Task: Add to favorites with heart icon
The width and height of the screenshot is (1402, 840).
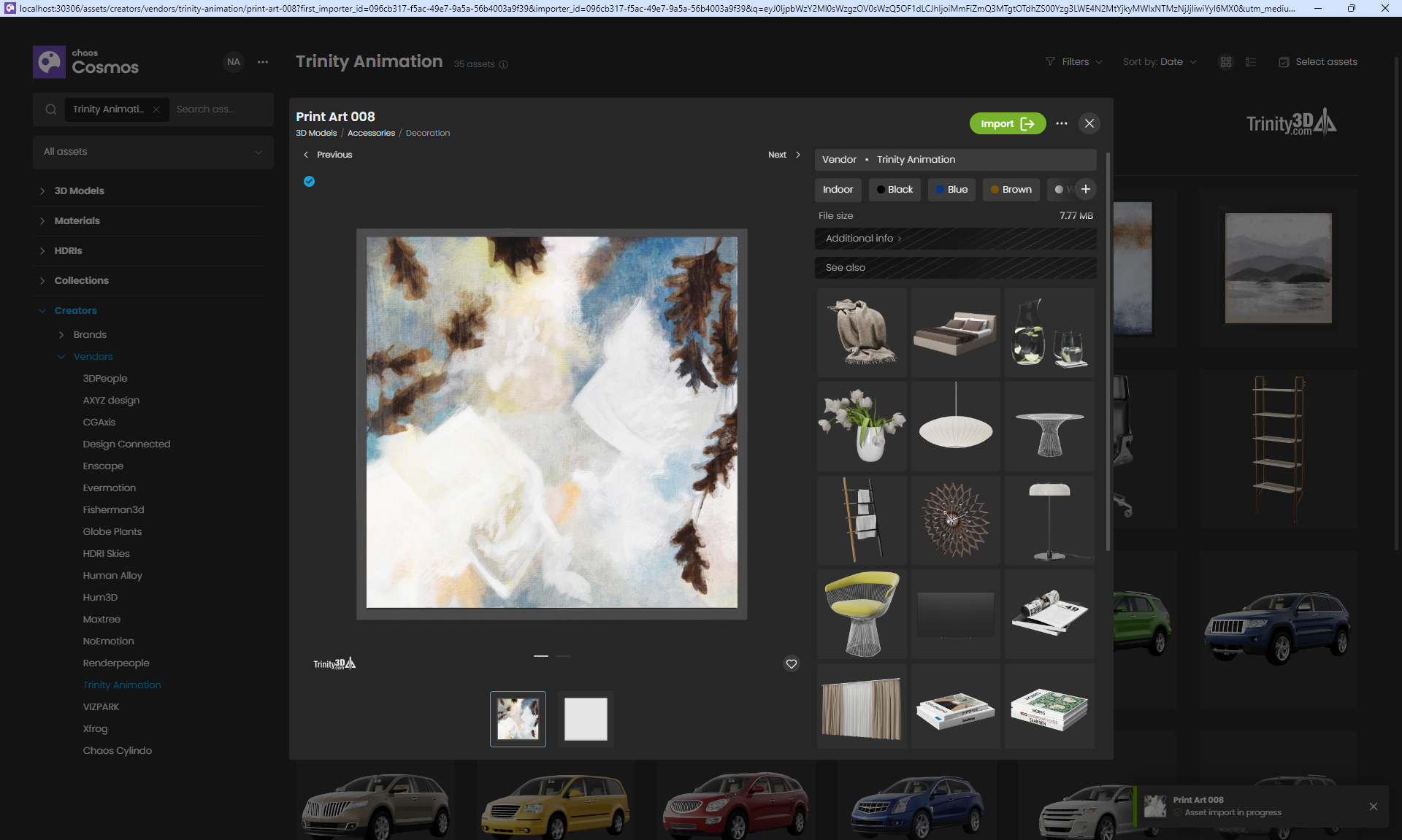Action: click(x=791, y=664)
